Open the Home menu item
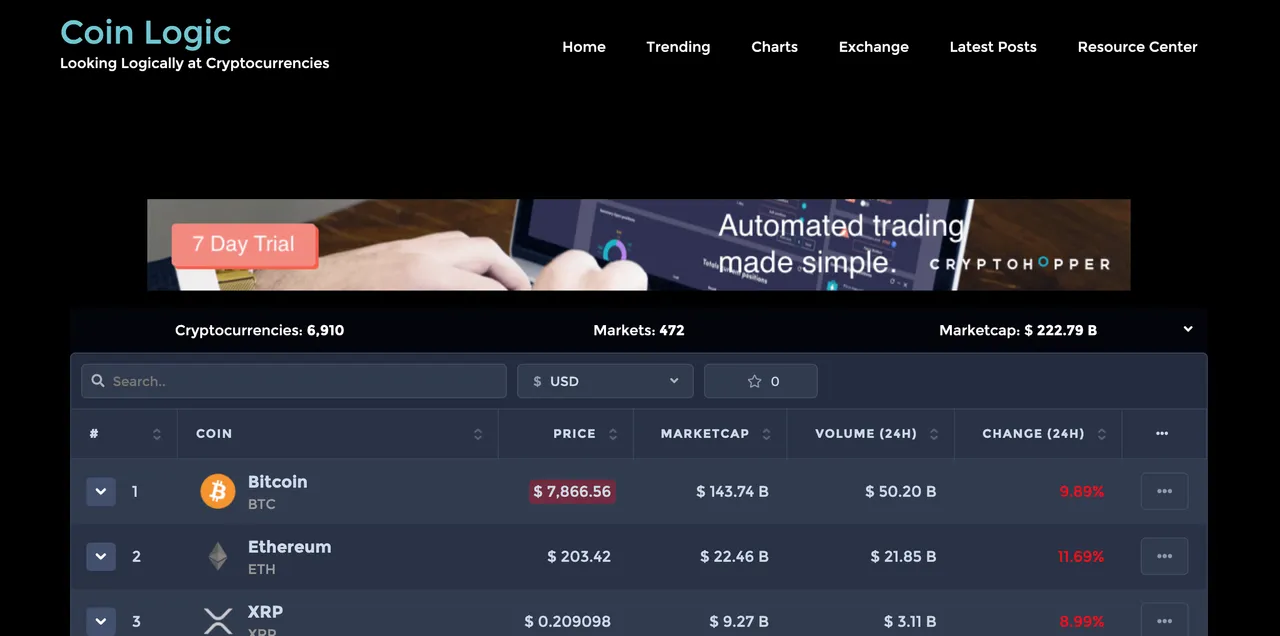The image size is (1280, 636). (x=584, y=47)
